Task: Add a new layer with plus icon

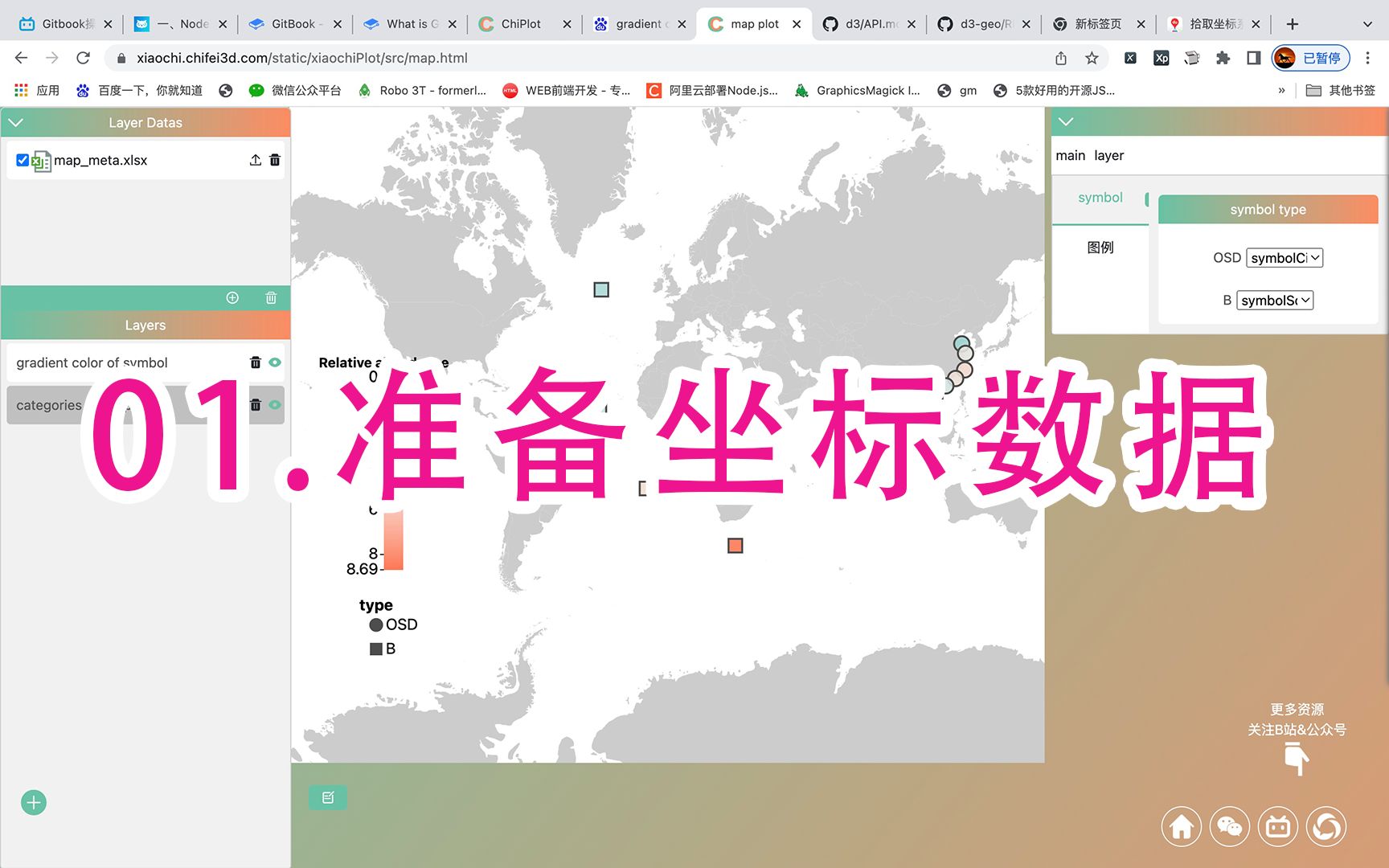Action: click(232, 297)
